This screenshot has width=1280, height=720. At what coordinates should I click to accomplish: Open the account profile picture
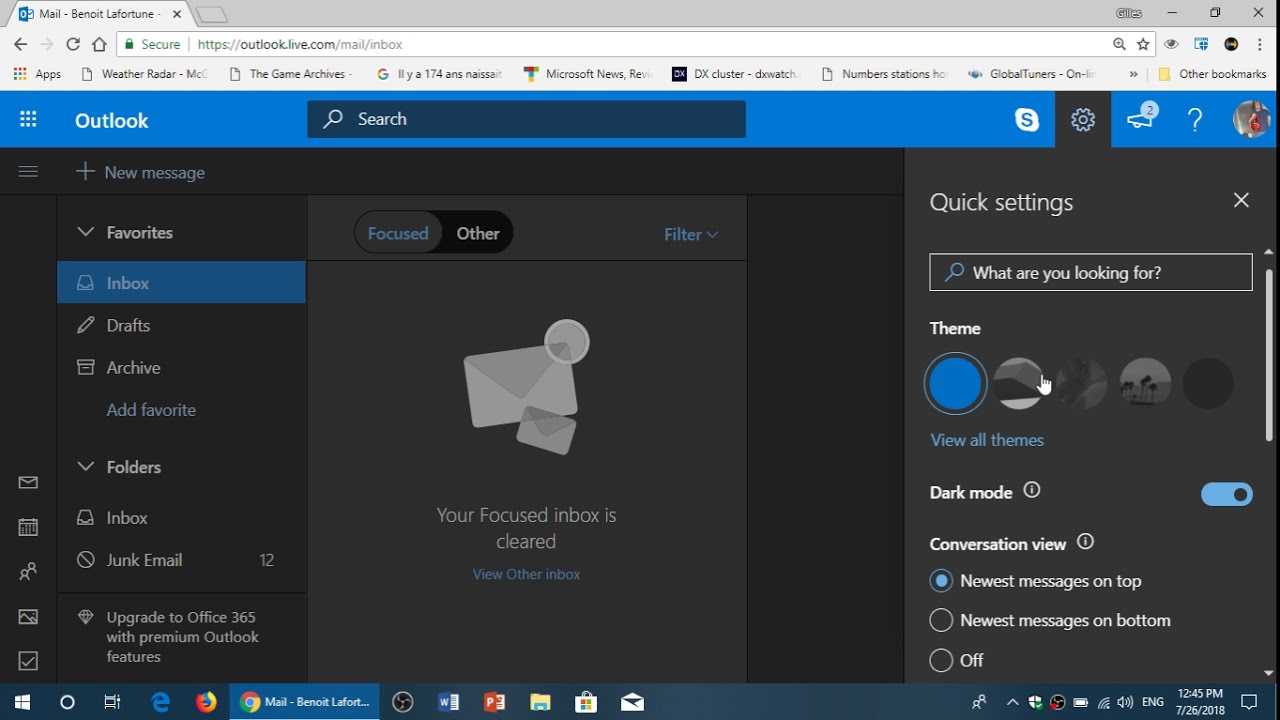pos(1251,120)
